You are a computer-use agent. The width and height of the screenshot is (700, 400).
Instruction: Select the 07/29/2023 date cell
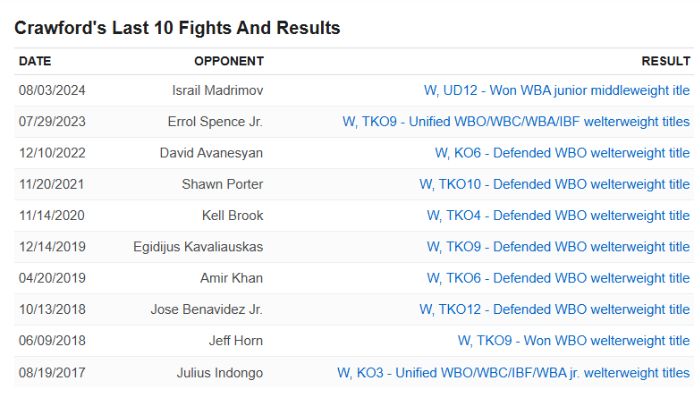[52, 122]
